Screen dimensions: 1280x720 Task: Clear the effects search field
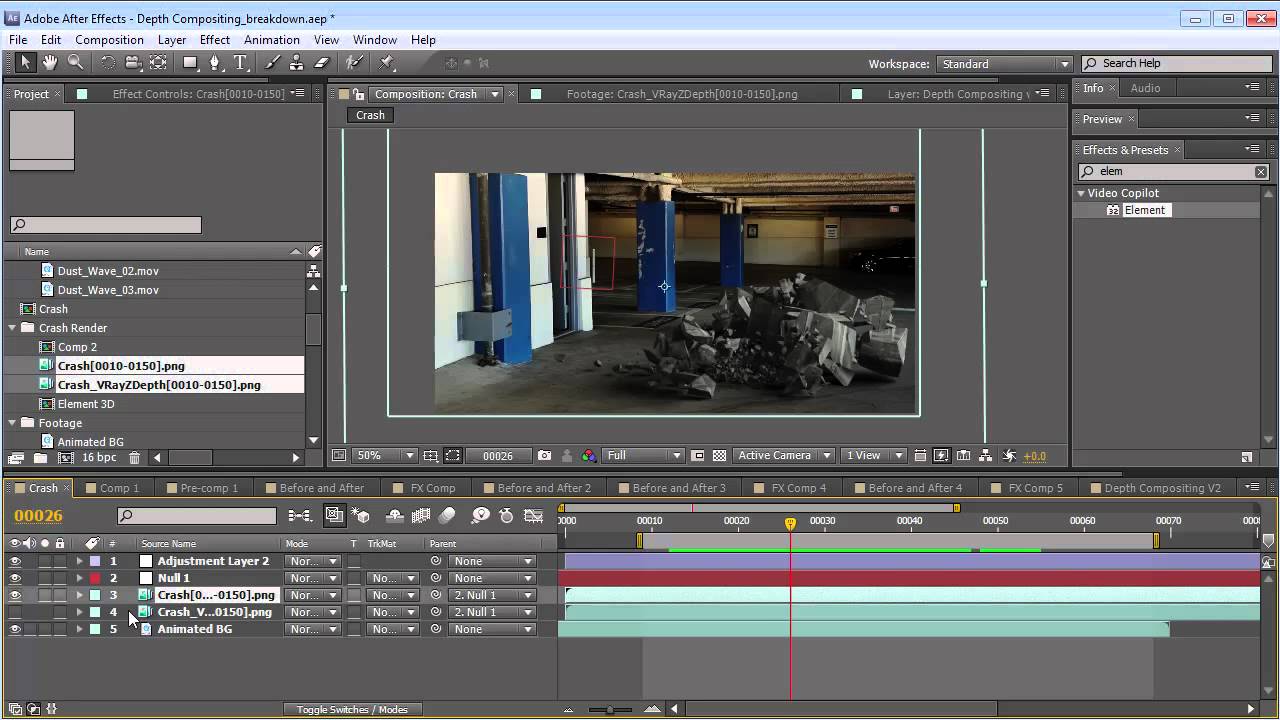coord(1261,171)
